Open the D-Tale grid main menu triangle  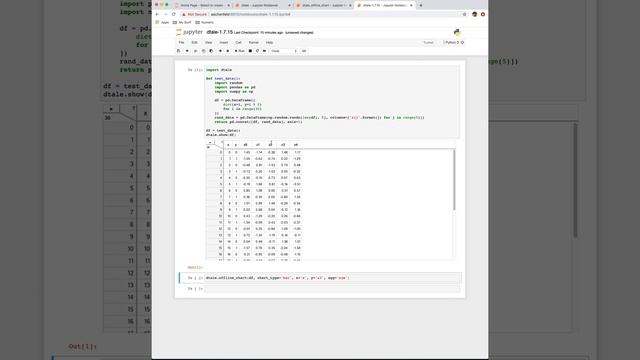tap(222, 142)
